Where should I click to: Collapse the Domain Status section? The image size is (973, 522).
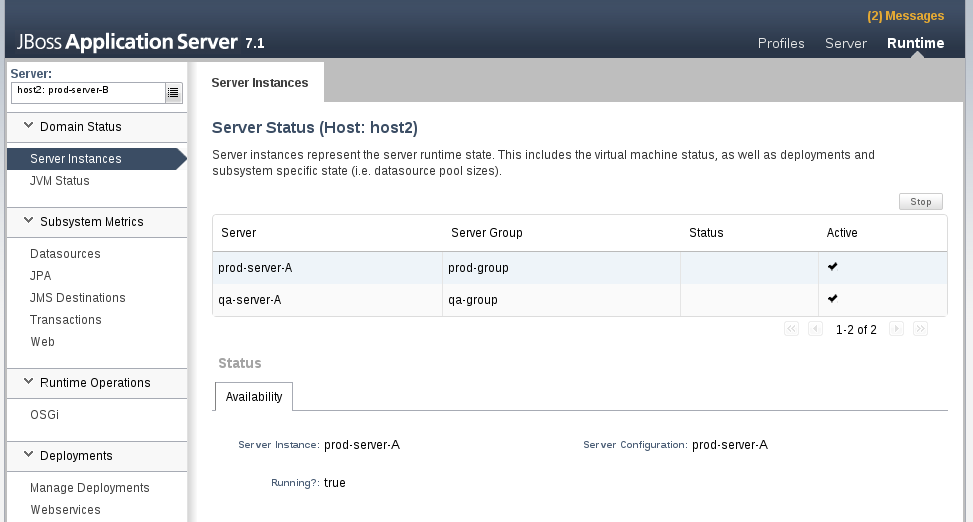tap(28, 126)
